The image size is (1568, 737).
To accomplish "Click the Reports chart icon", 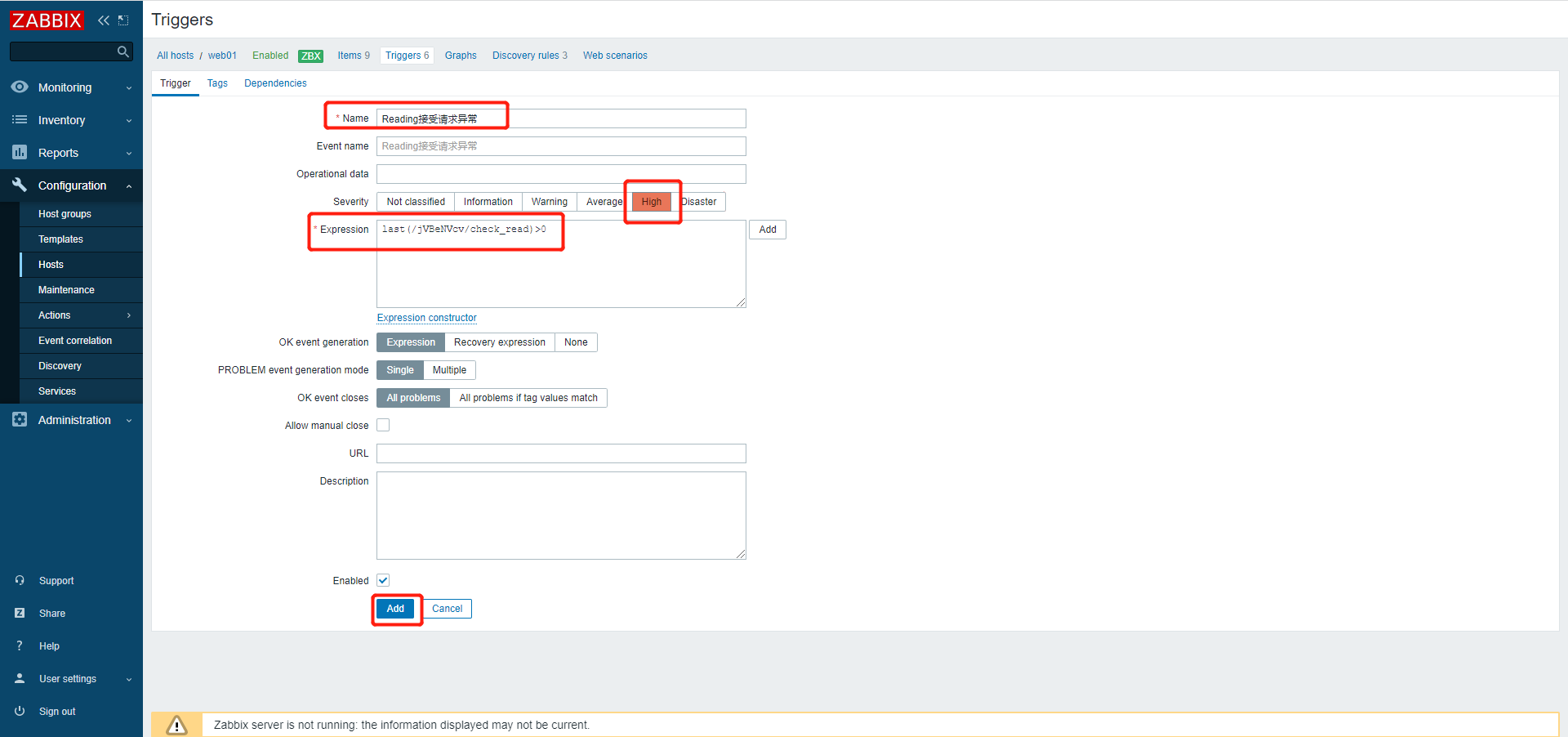I will pos(20,152).
